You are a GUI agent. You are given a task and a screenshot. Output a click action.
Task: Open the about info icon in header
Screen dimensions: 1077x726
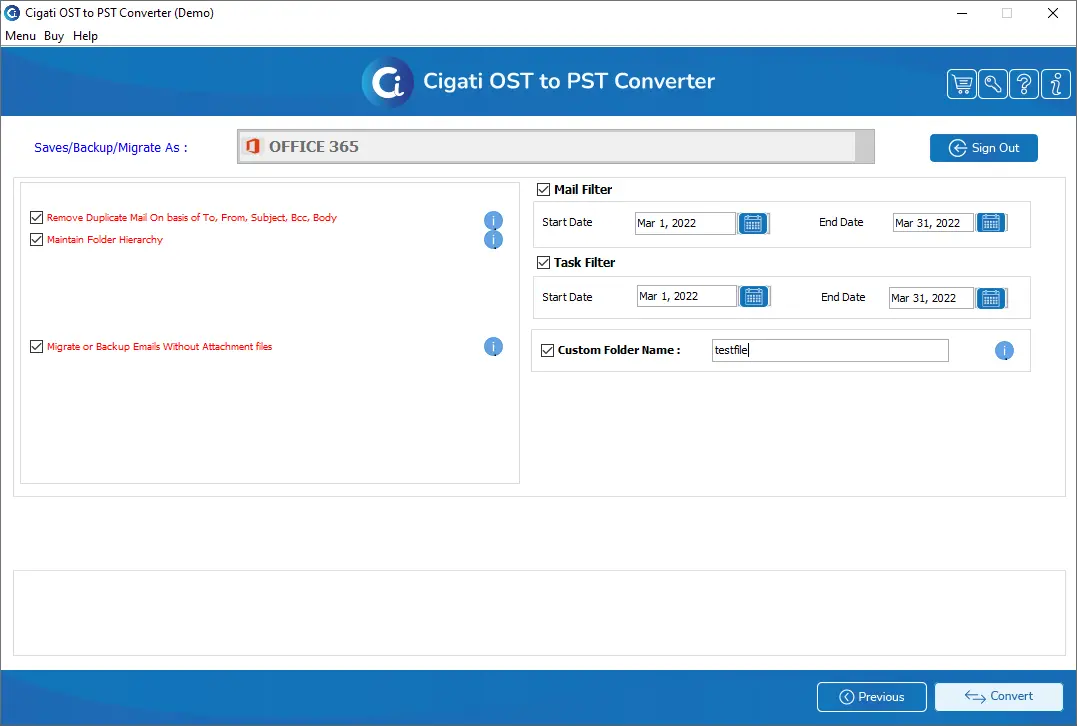(1056, 84)
